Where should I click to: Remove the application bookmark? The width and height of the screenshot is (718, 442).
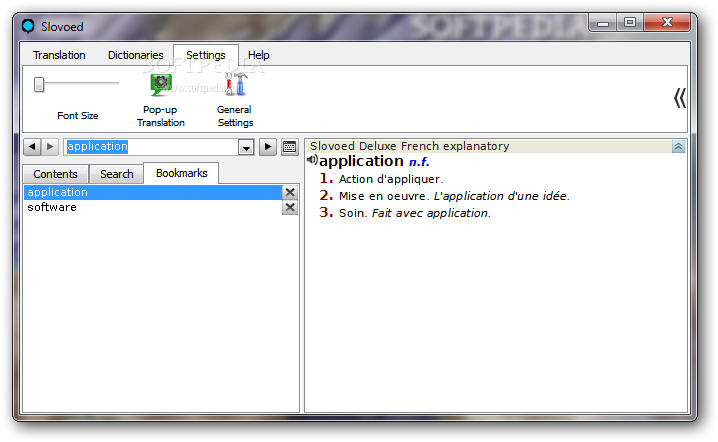tap(290, 192)
